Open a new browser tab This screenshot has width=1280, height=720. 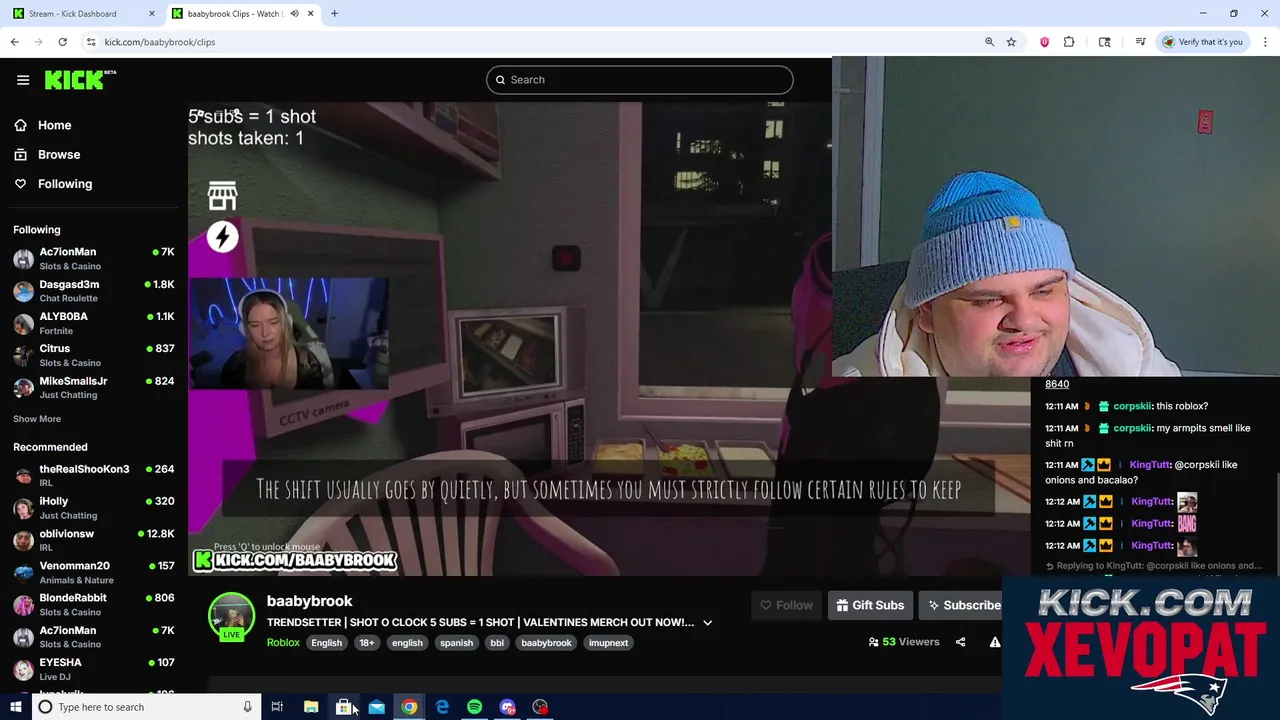click(x=334, y=13)
